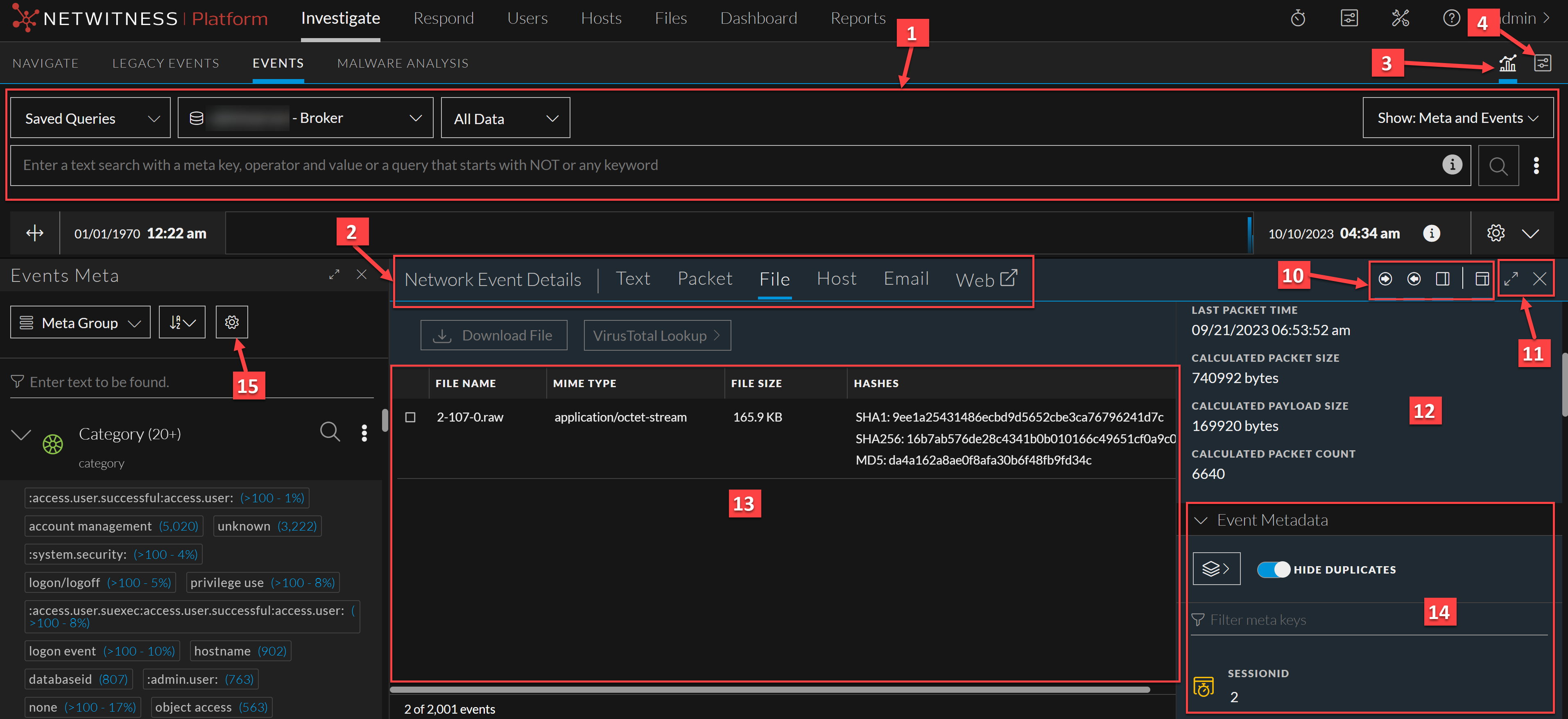Open the Saved Queries dropdown
Screen dimensions: 1568x719
click(91, 118)
